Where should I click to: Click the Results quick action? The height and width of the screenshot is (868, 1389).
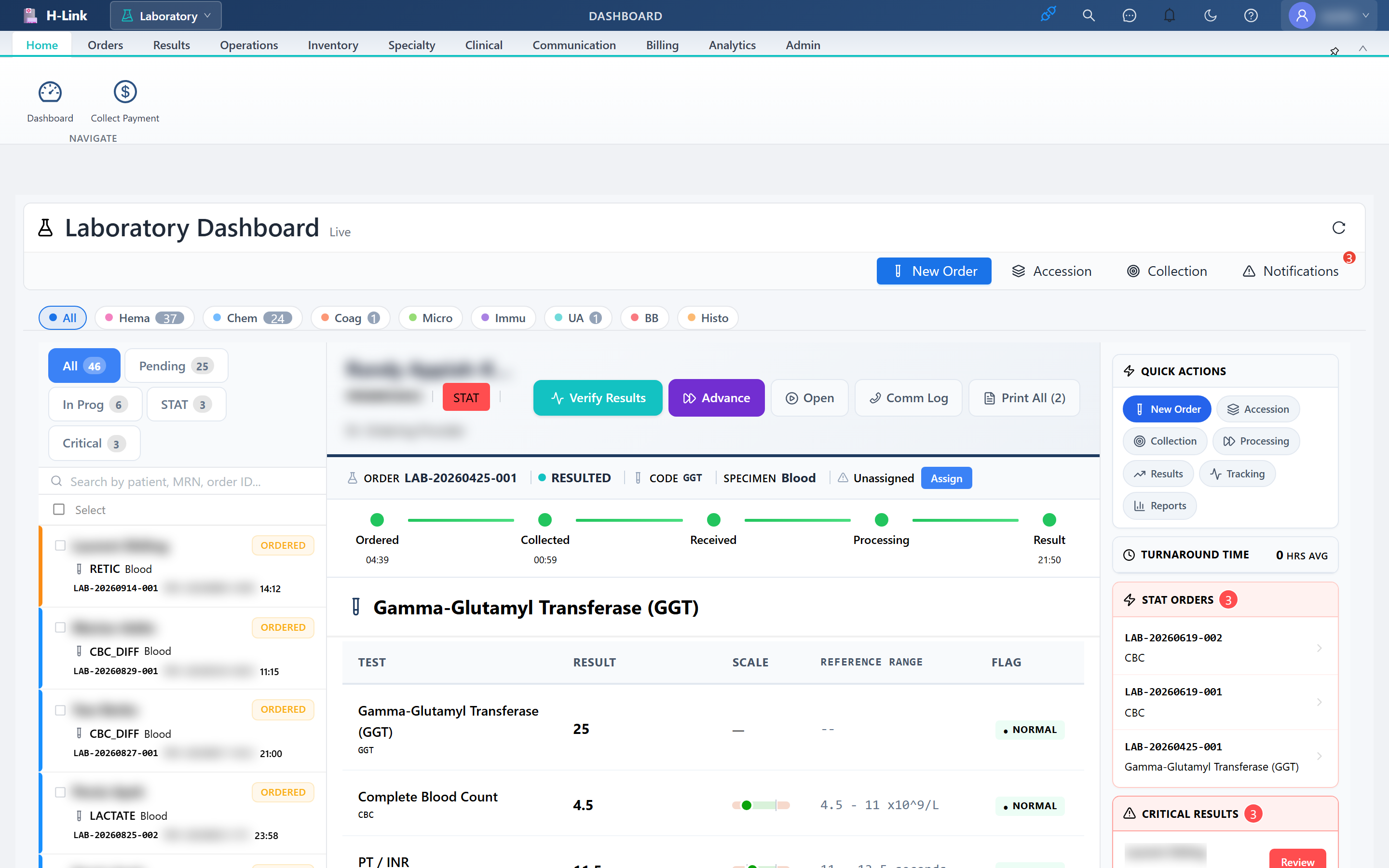point(1157,474)
